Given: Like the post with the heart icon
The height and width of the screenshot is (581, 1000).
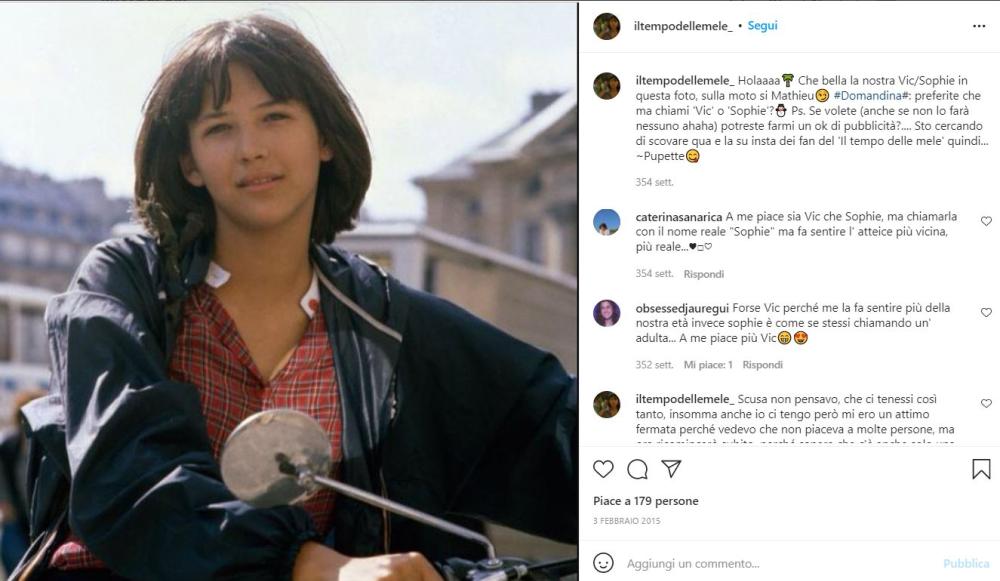Looking at the screenshot, I should pyautogui.click(x=603, y=469).
